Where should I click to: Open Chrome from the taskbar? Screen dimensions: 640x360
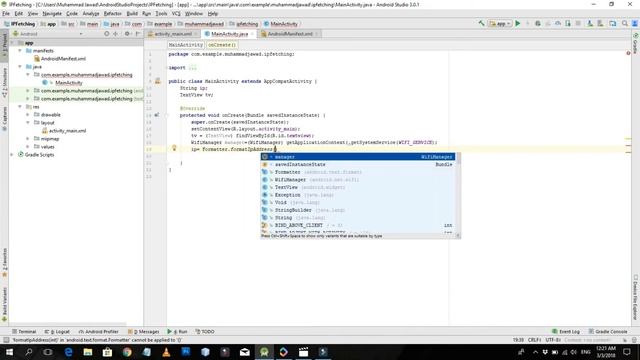127,352
